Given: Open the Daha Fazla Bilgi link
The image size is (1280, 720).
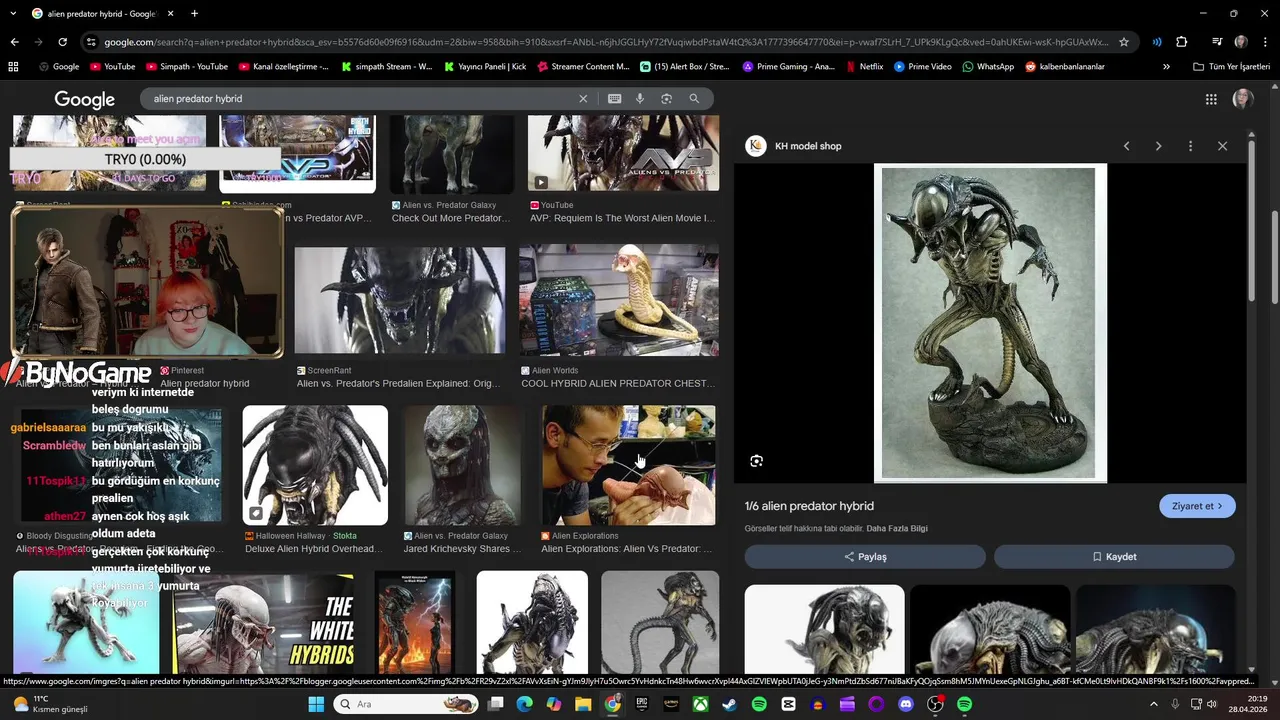Looking at the screenshot, I should click(x=897, y=529).
